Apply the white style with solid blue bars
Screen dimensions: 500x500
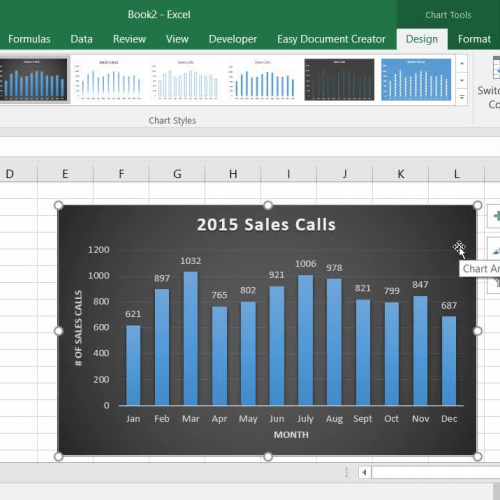(262, 80)
